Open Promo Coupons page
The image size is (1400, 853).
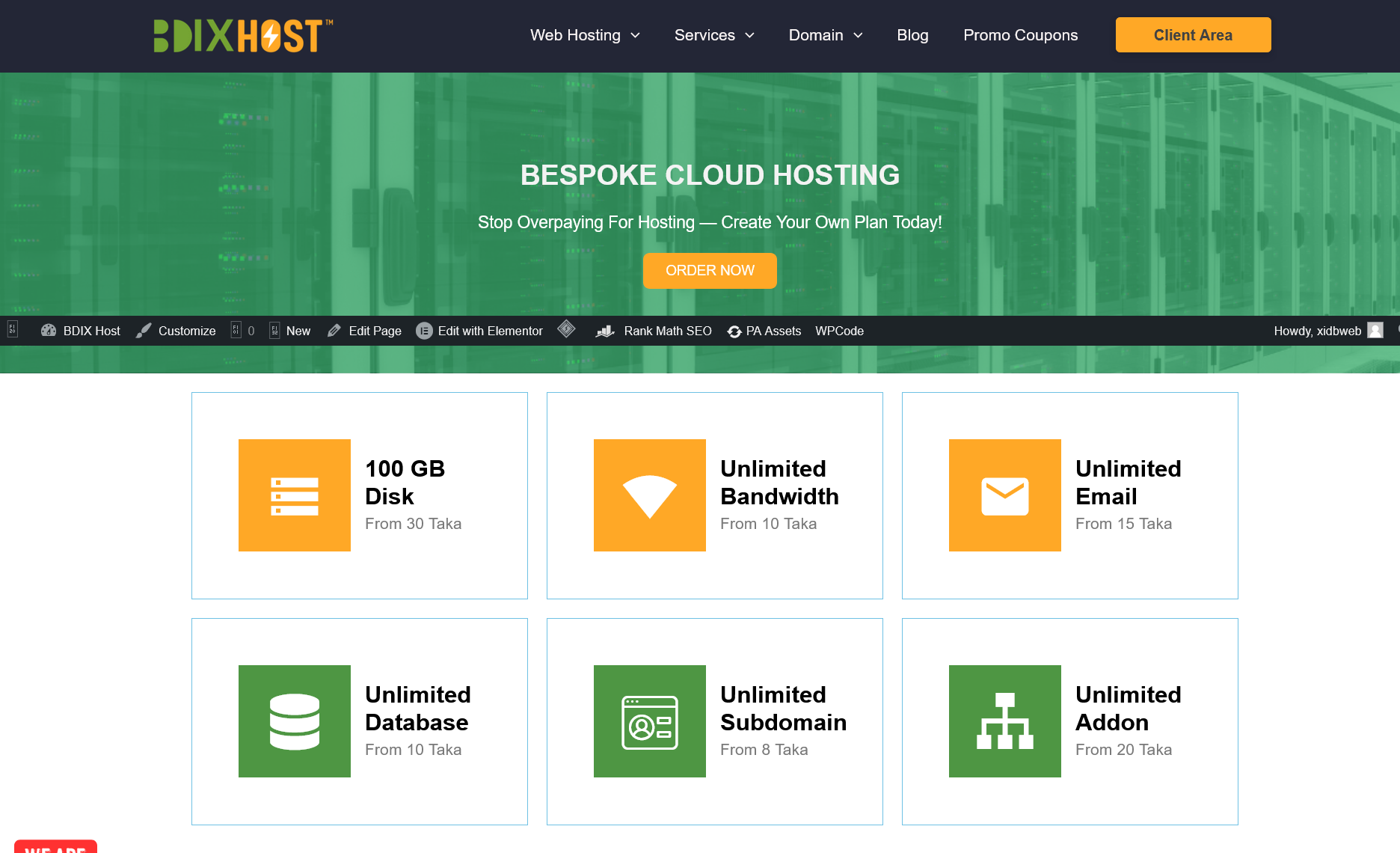[1021, 35]
